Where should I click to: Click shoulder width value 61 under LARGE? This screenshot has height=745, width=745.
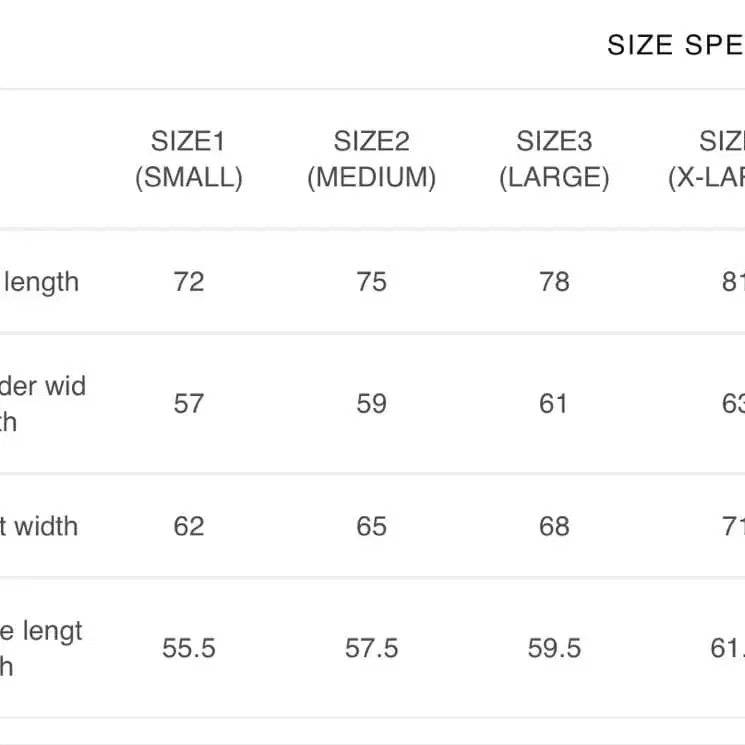pos(554,404)
